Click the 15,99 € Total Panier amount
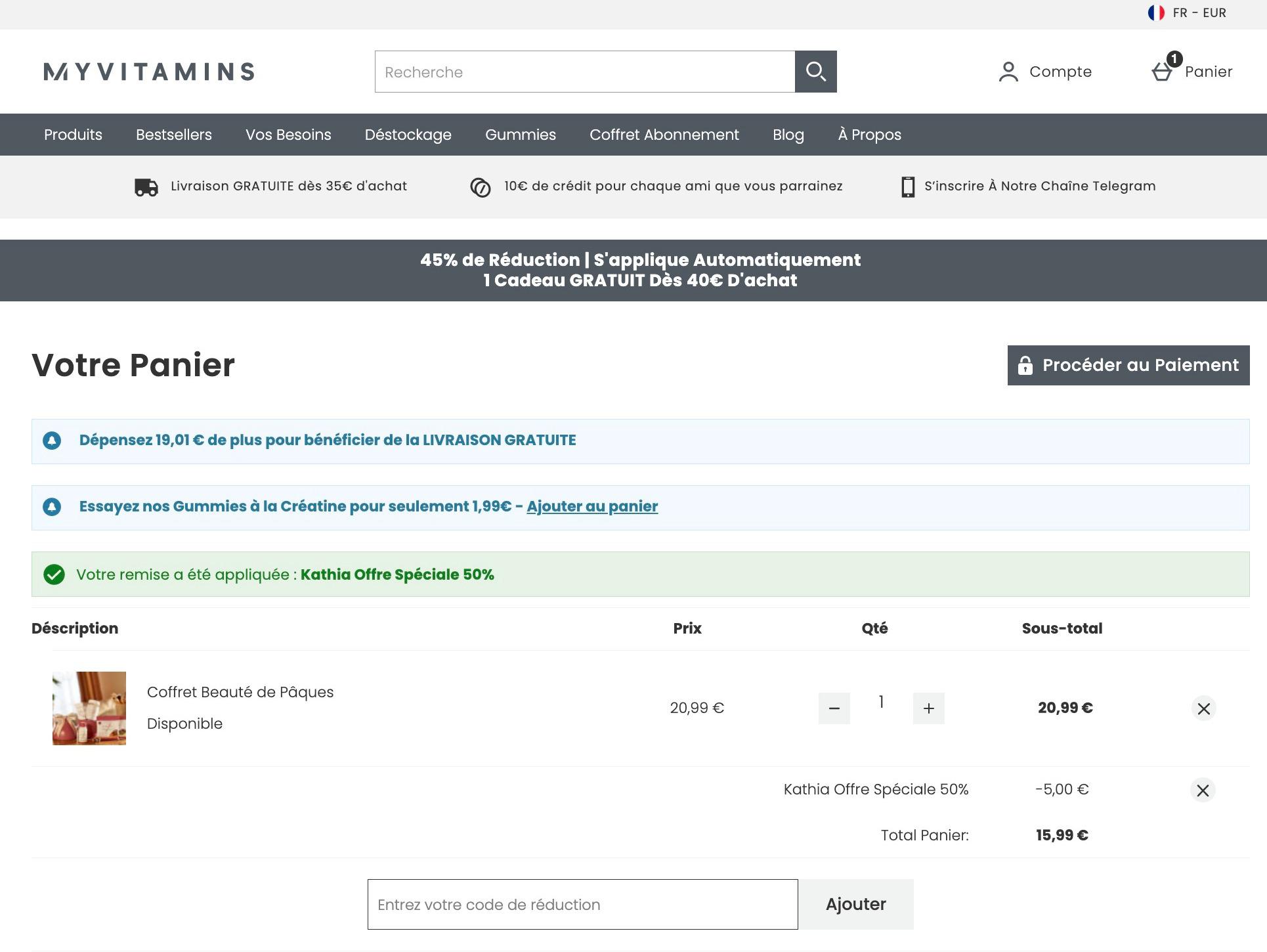This screenshot has width=1267, height=952. pyautogui.click(x=1062, y=835)
